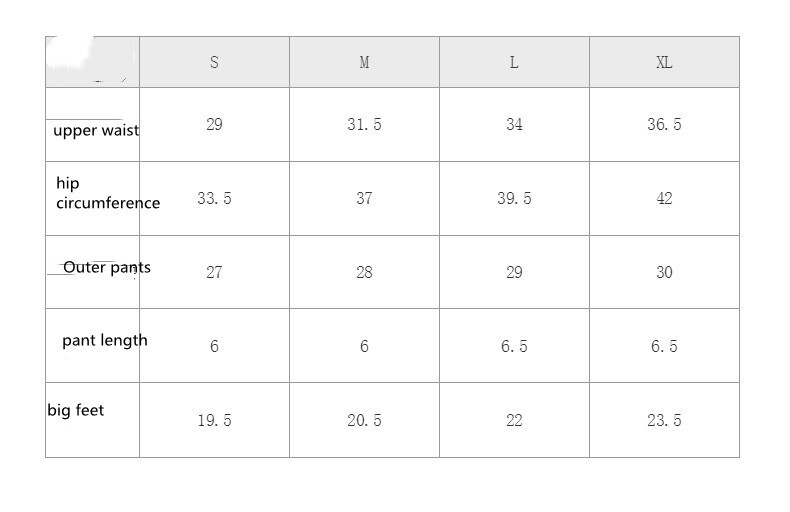Click the L size column header
The height and width of the screenshot is (512, 790).
[514, 62]
